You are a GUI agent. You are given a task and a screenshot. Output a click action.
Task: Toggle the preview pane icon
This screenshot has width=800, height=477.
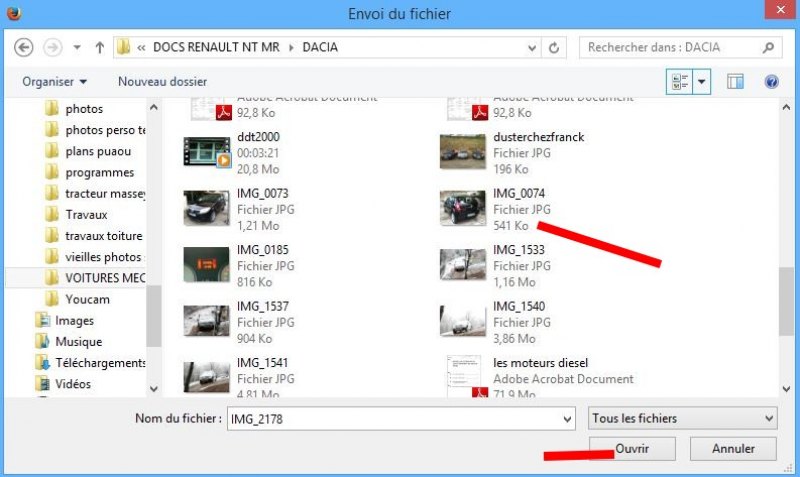pyautogui.click(x=735, y=82)
